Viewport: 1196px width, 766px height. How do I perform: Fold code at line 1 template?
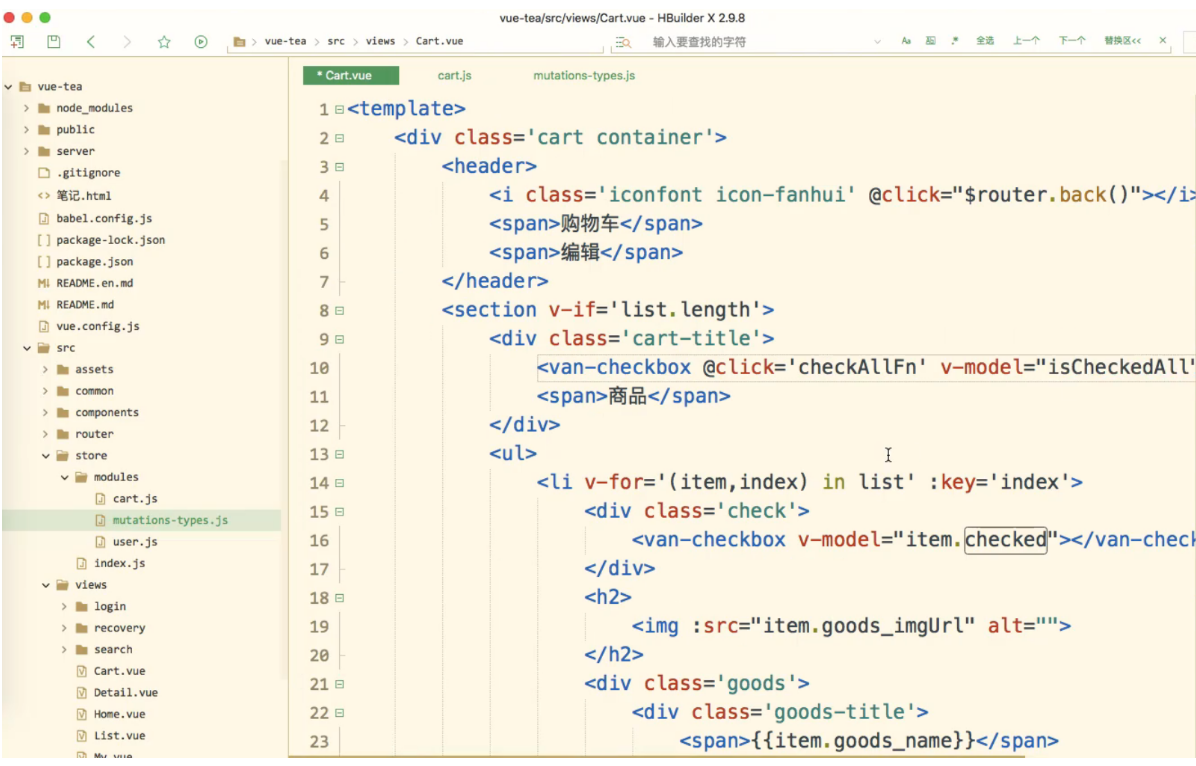339,110
